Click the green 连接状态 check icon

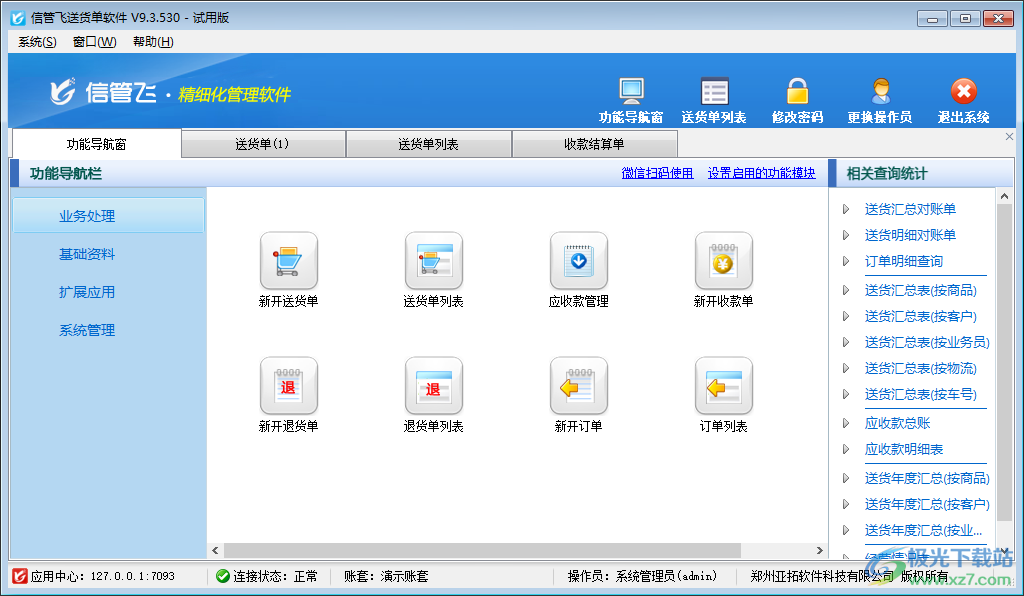tap(223, 576)
